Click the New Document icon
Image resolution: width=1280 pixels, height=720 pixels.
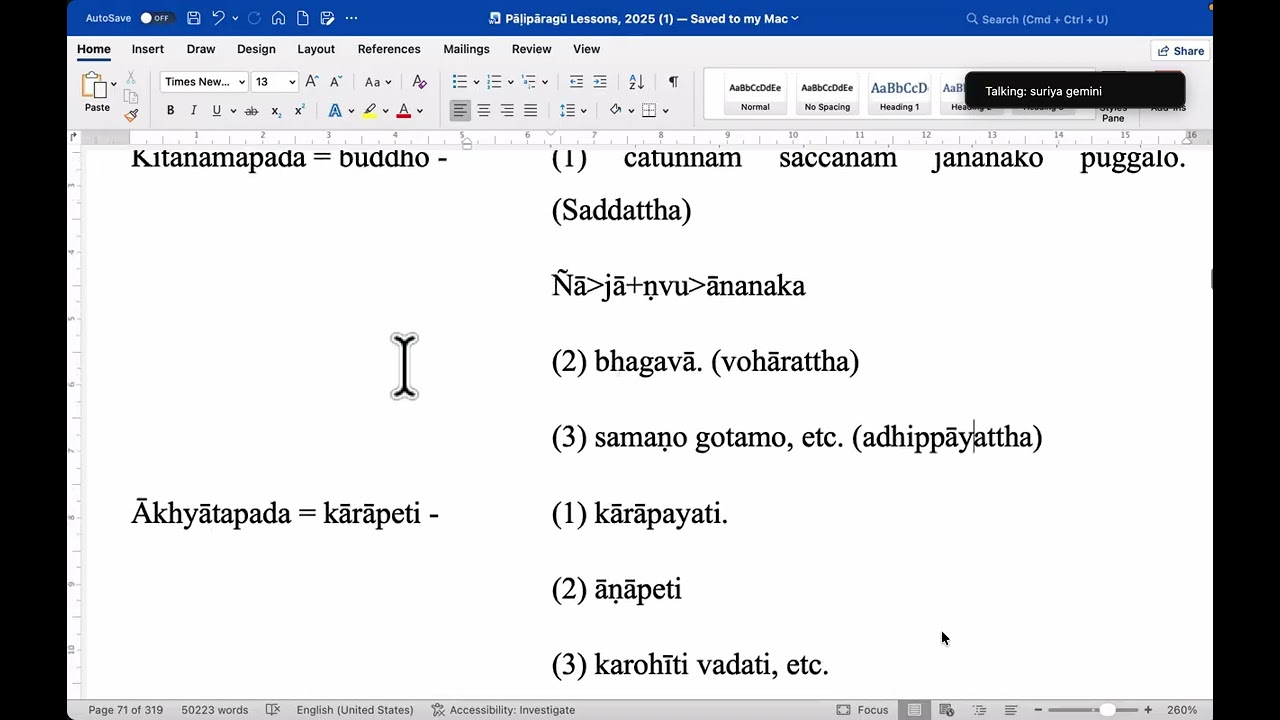(302, 18)
